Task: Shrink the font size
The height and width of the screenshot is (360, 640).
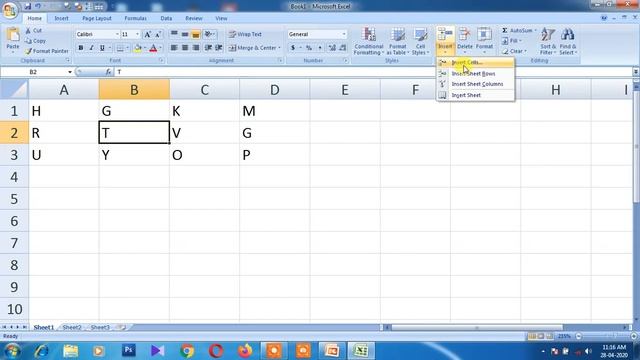Action: click(158, 35)
